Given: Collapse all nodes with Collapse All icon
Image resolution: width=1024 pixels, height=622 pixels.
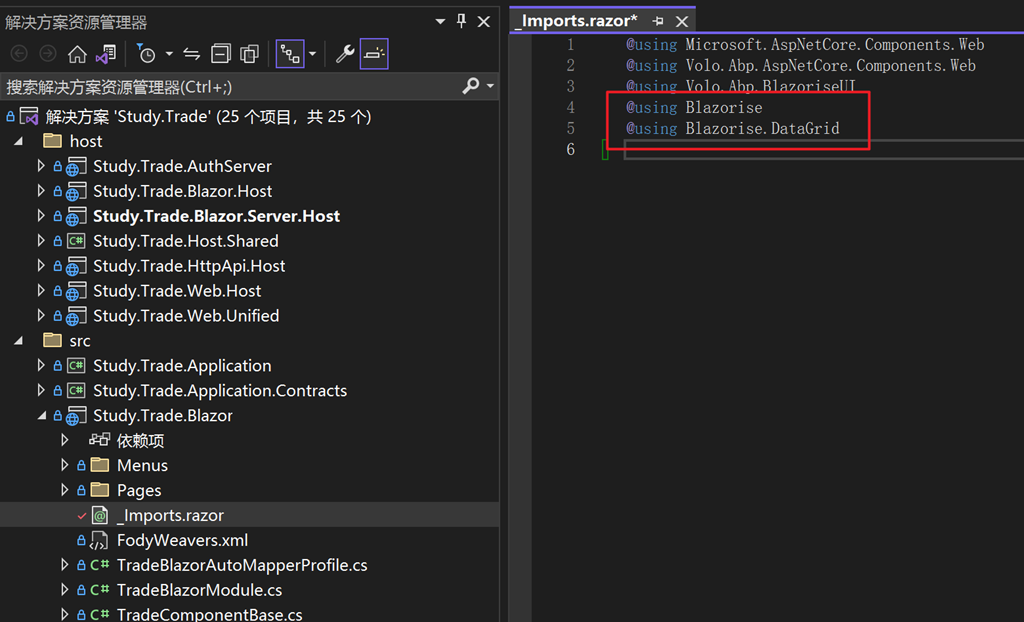Looking at the screenshot, I should (221, 54).
